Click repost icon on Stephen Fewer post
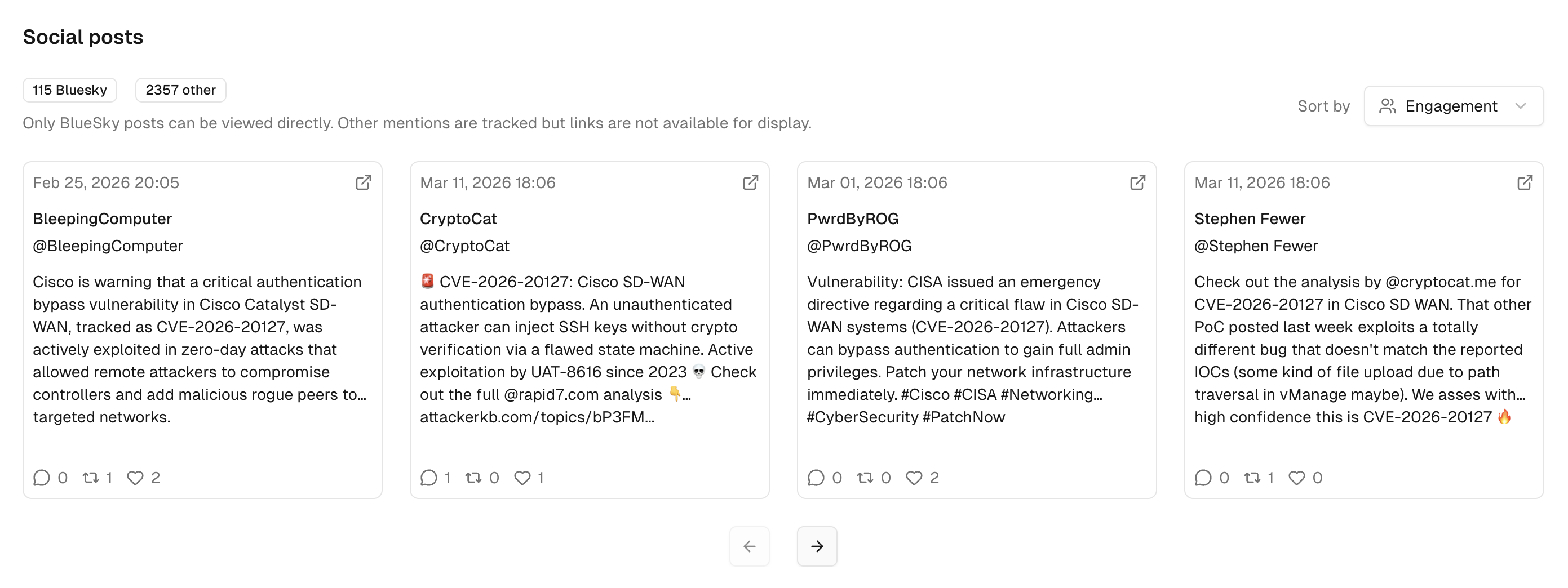1568x588 pixels. pos(1252,478)
